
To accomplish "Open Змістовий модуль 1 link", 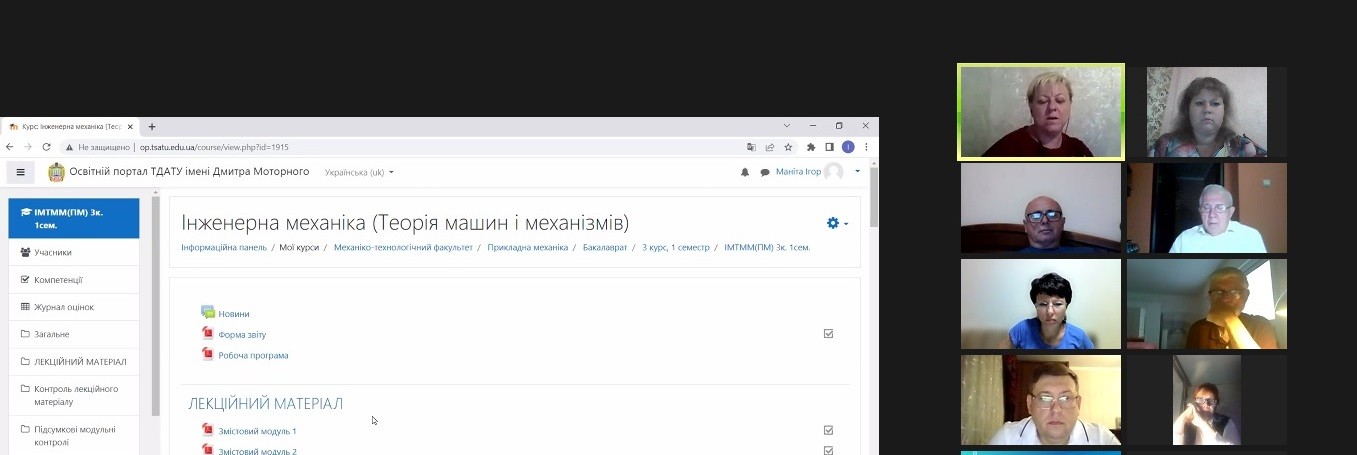I will click(x=257, y=431).
